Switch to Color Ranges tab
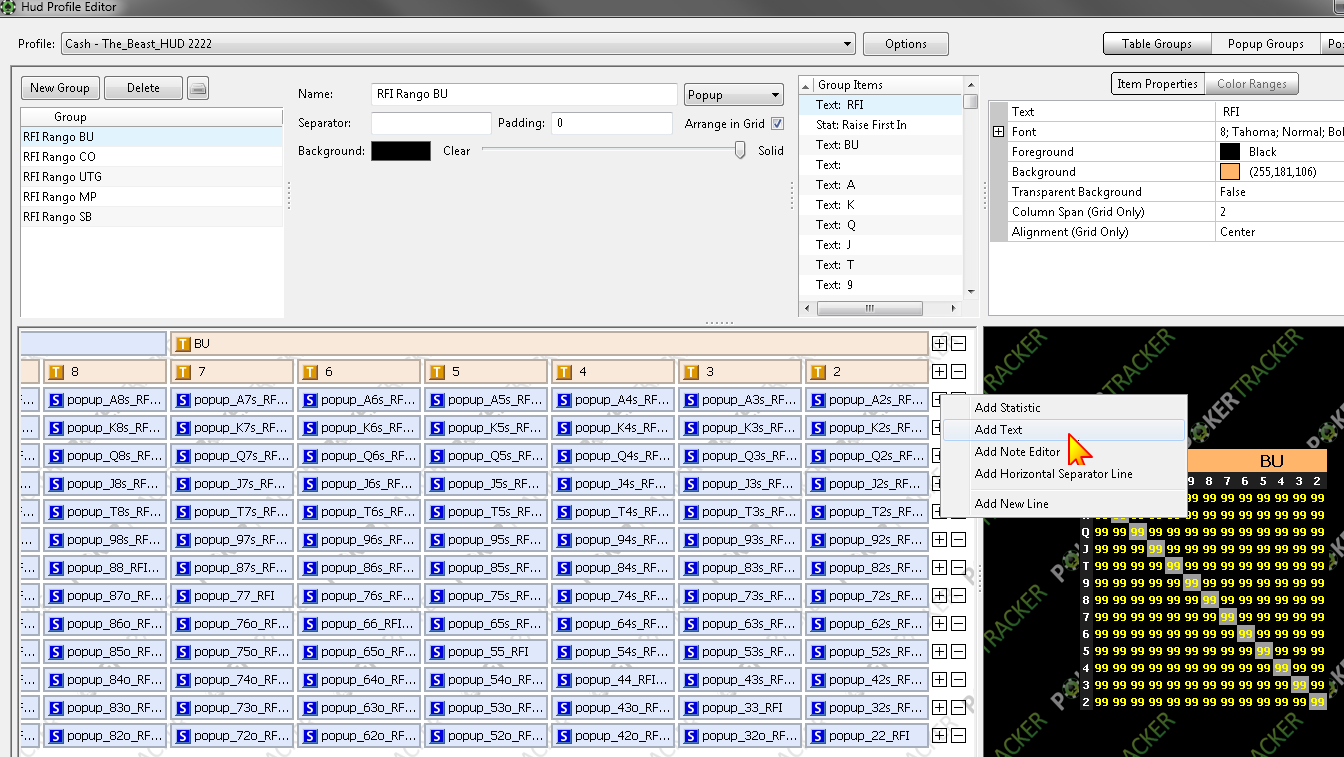This screenshot has width=1344, height=757. click(1252, 84)
